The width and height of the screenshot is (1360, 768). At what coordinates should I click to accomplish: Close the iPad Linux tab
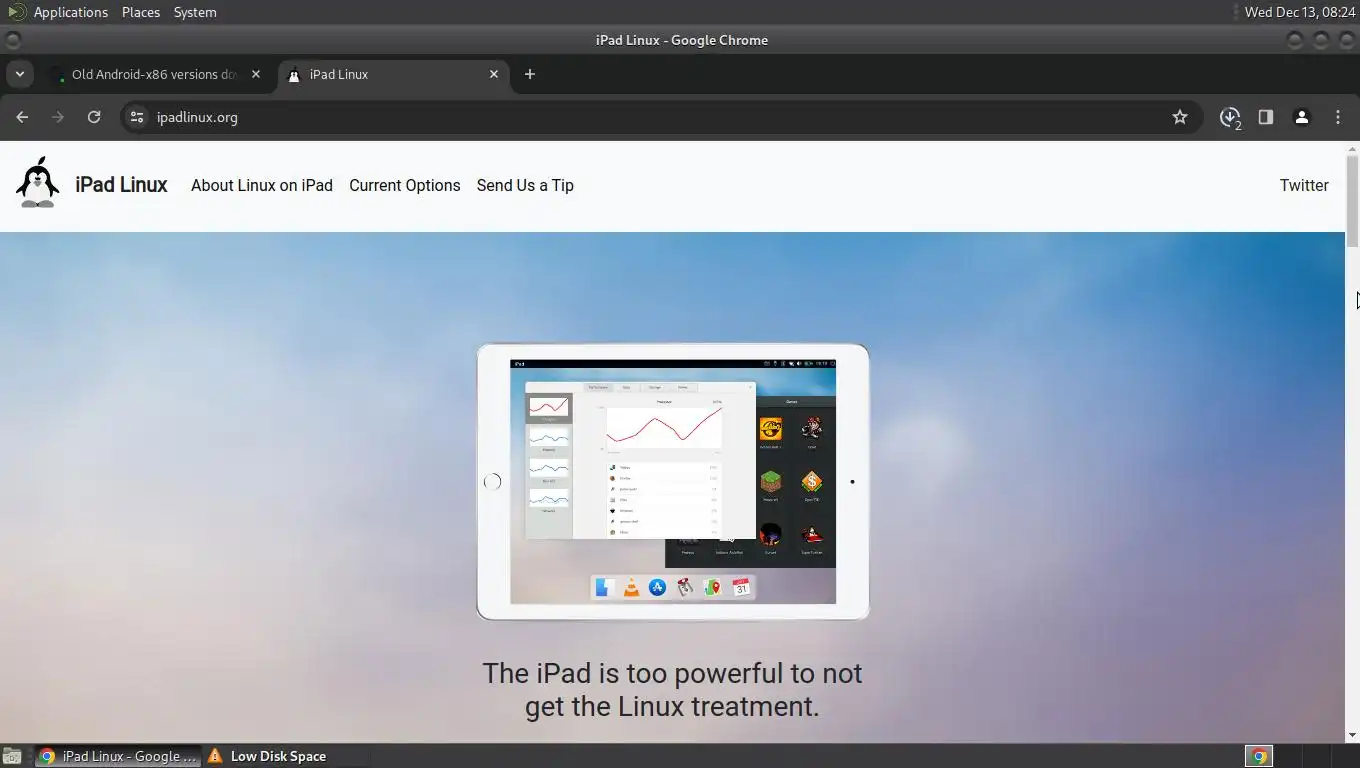(x=494, y=74)
